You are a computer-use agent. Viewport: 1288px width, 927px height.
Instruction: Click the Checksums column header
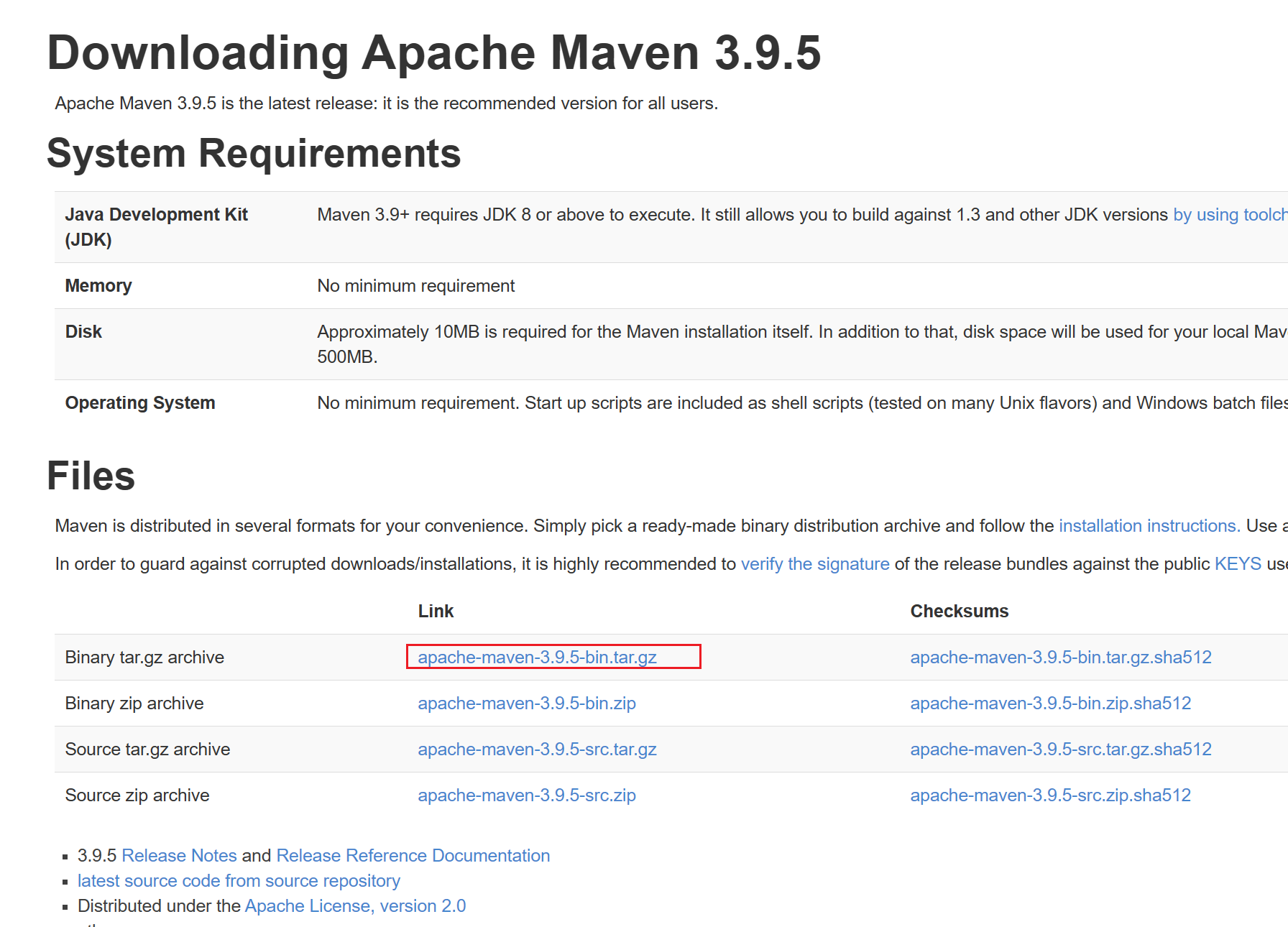[959, 612]
